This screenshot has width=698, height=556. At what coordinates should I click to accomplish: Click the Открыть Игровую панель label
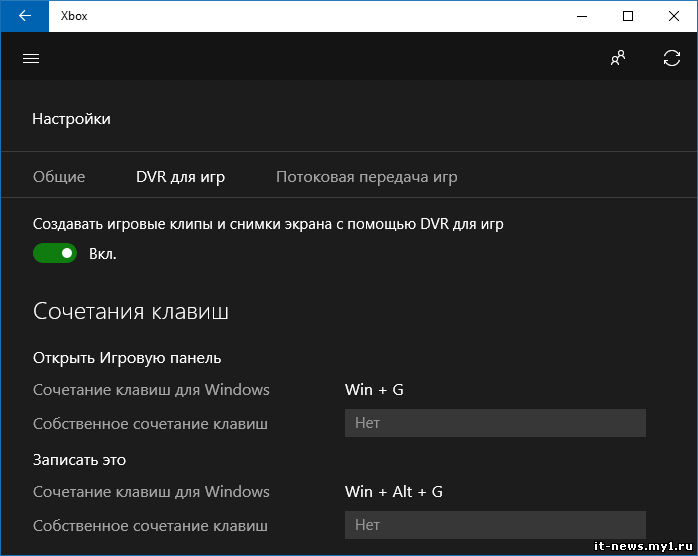pos(127,358)
